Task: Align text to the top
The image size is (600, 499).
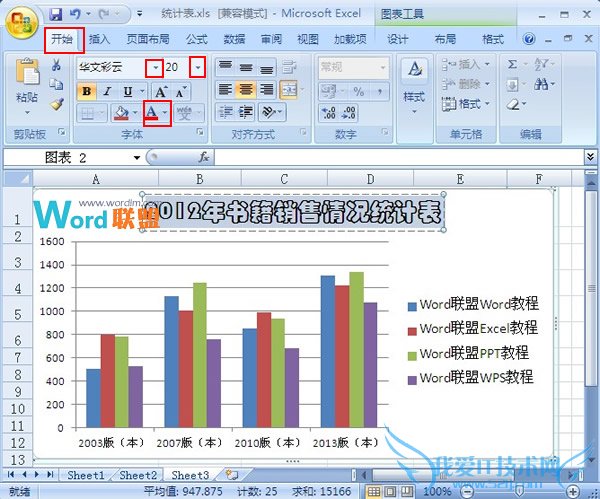Action: click(225, 67)
